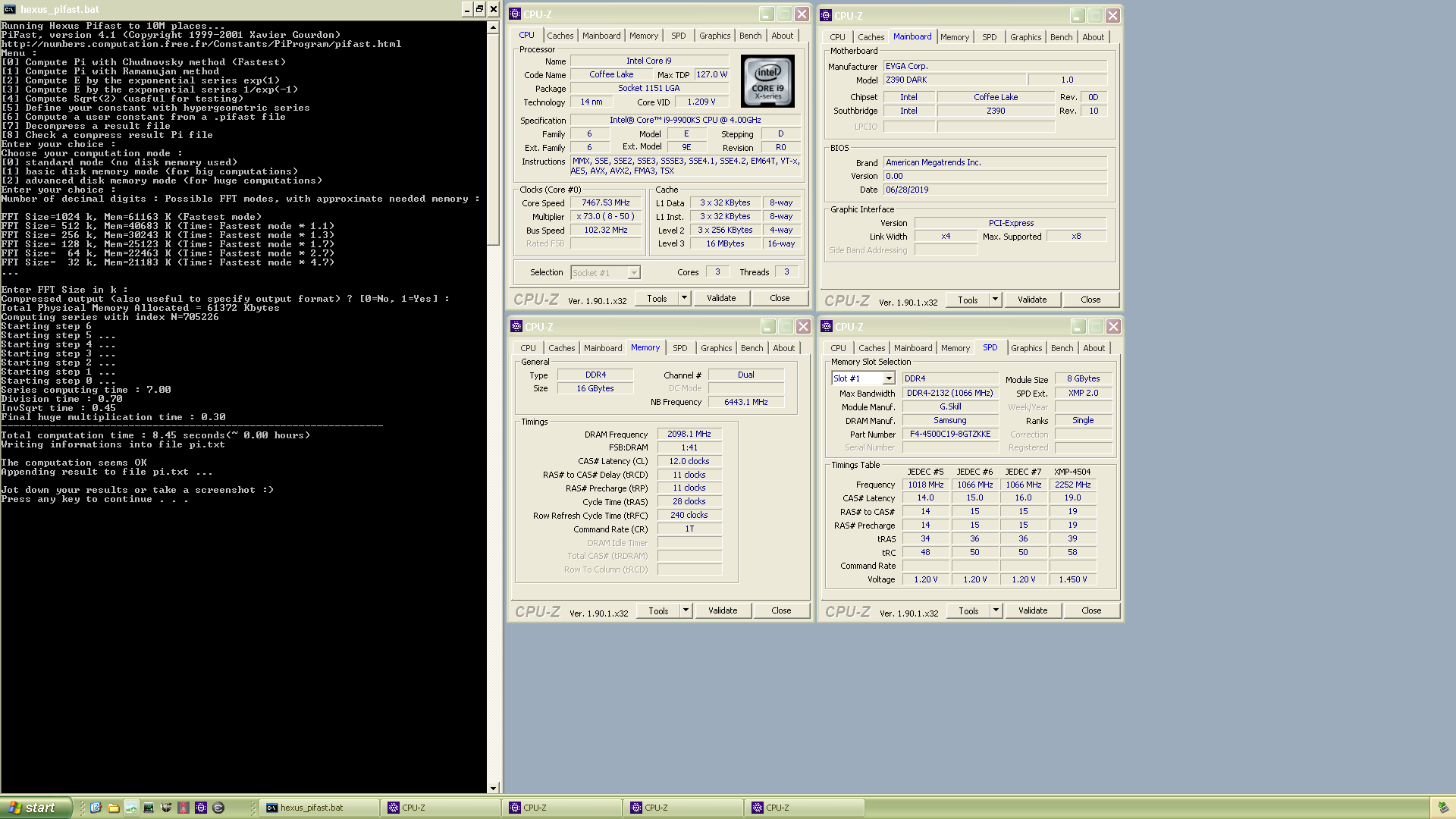Click the Core Speed value 7467.53 MHz
1456x819 pixels.
tap(605, 203)
